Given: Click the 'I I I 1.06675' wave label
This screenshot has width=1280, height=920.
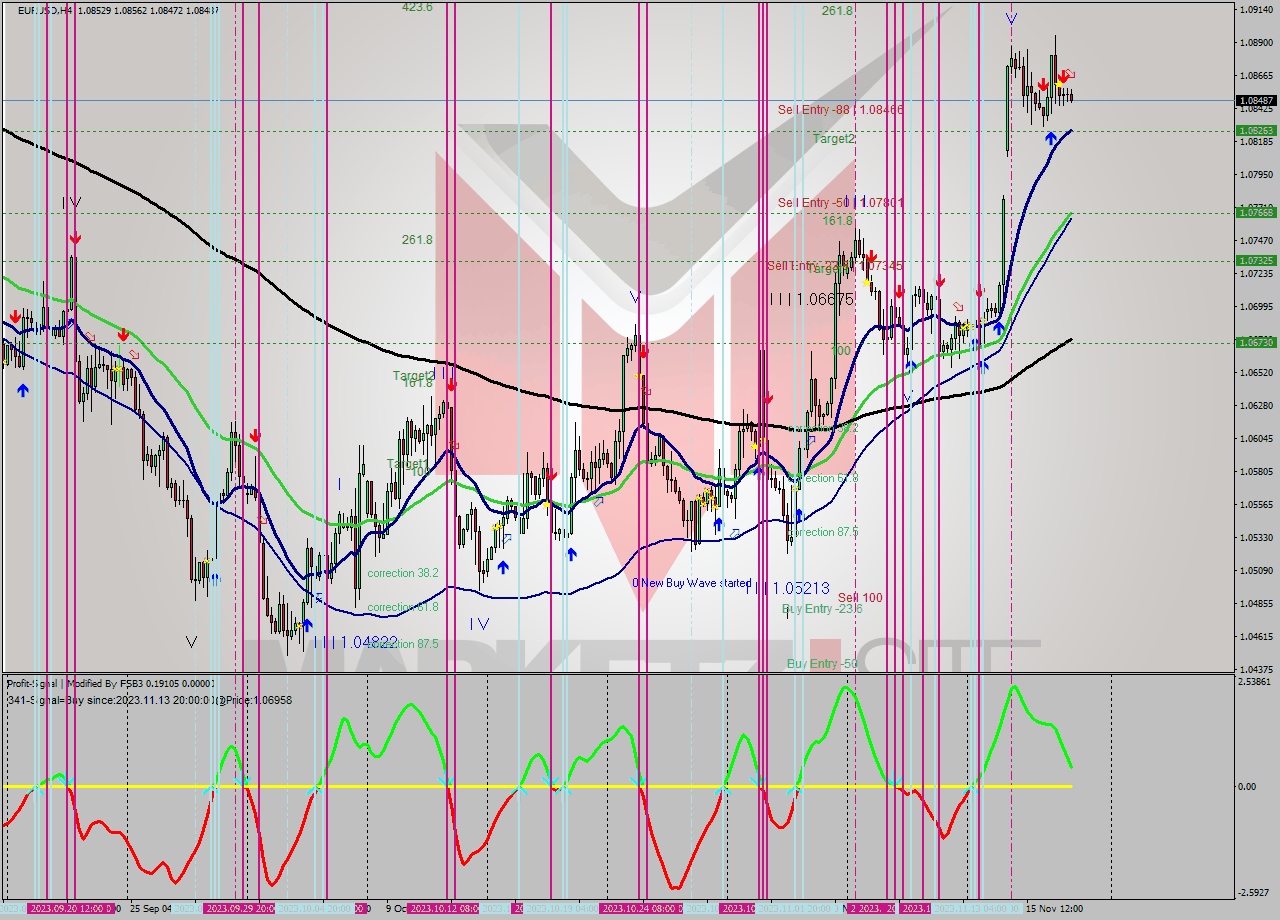Looking at the screenshot, I should [x=812, y=299].
